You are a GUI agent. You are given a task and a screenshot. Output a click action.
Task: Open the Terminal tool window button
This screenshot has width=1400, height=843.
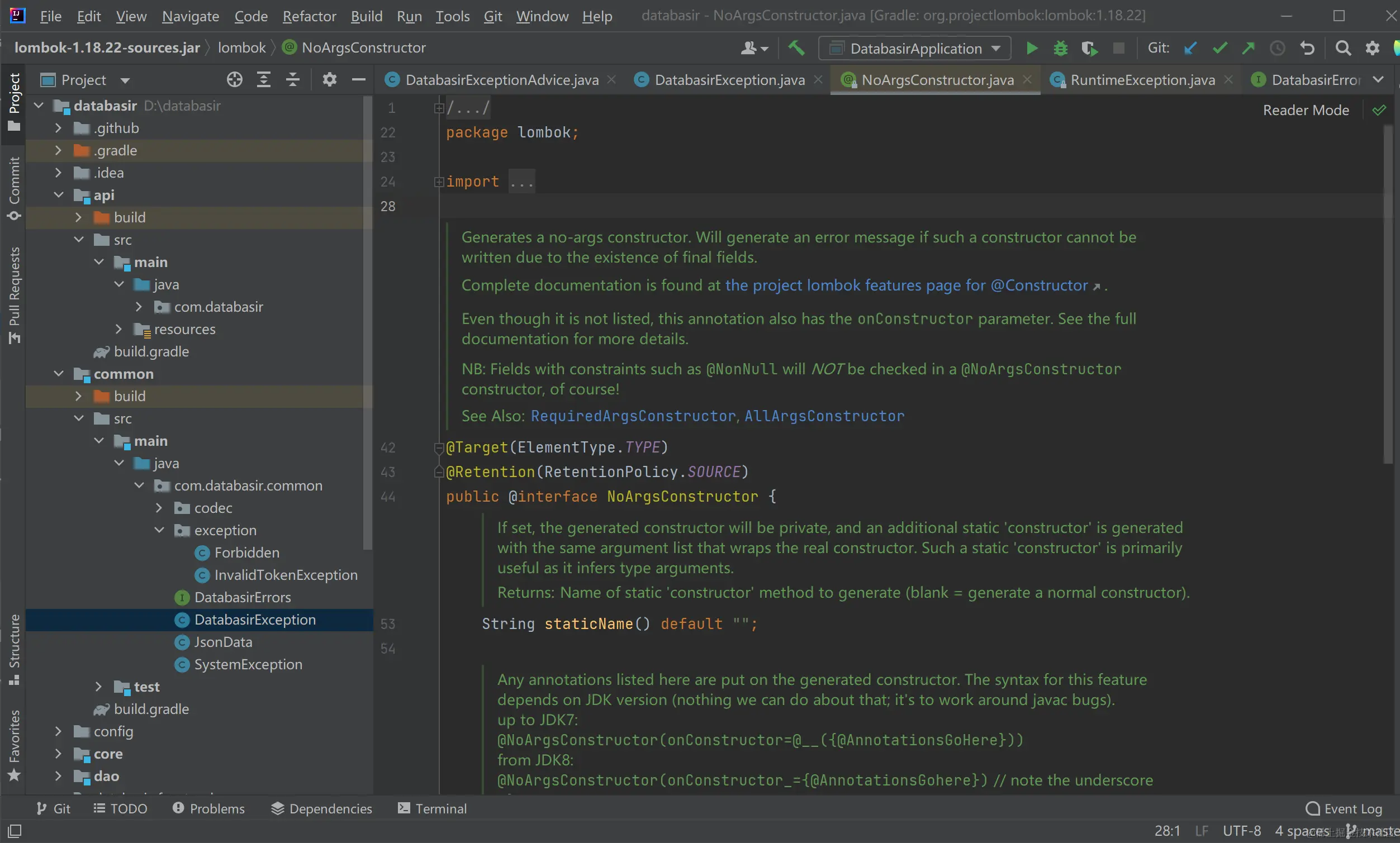click(433, 808)
